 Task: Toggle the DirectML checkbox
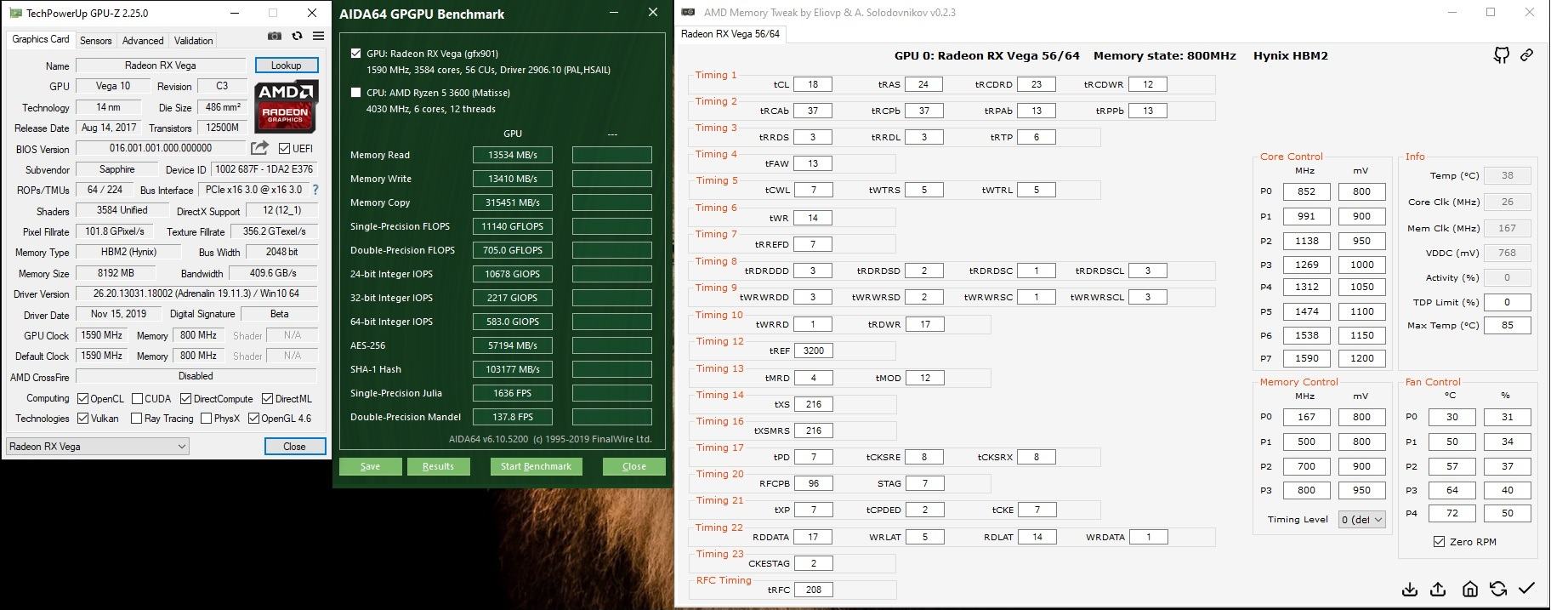click(267, 399)
